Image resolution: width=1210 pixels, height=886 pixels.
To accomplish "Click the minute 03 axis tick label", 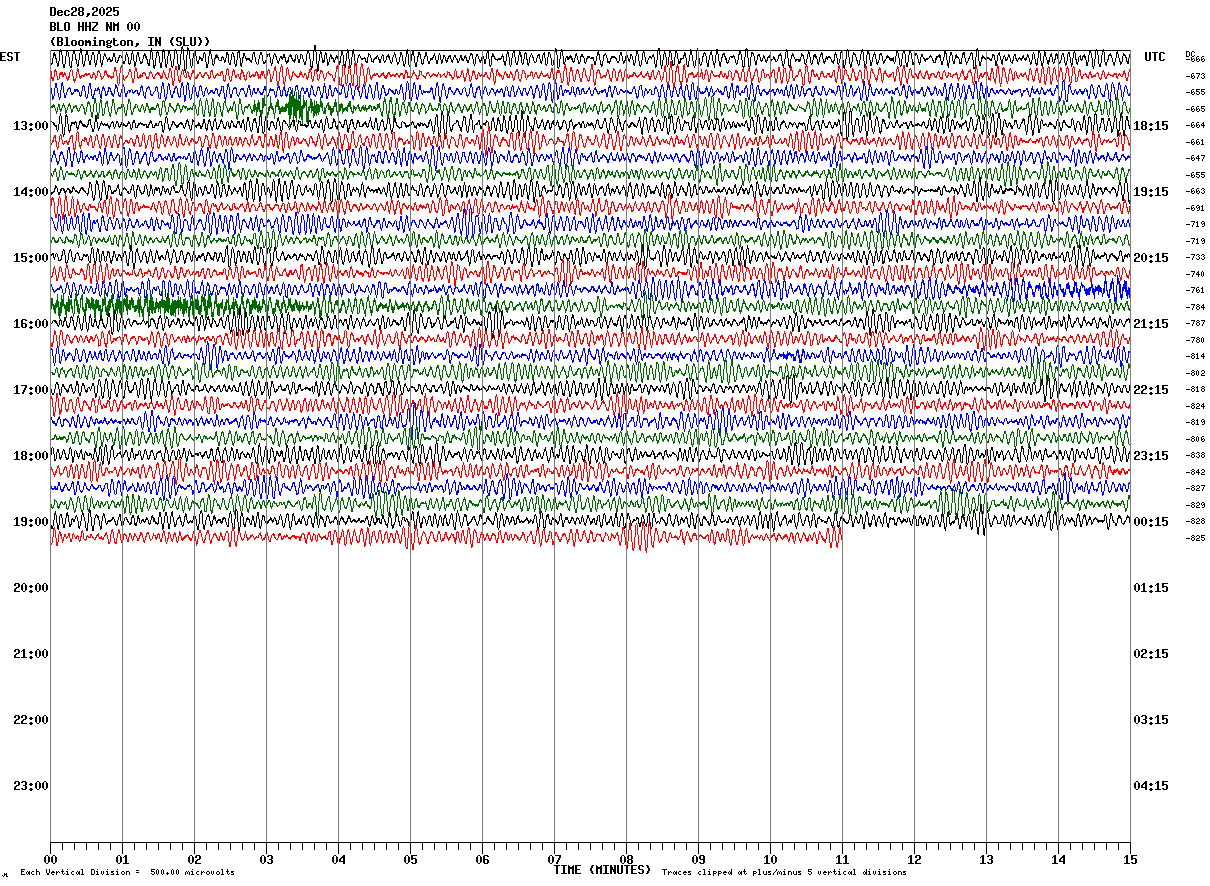I will (266, 860).
